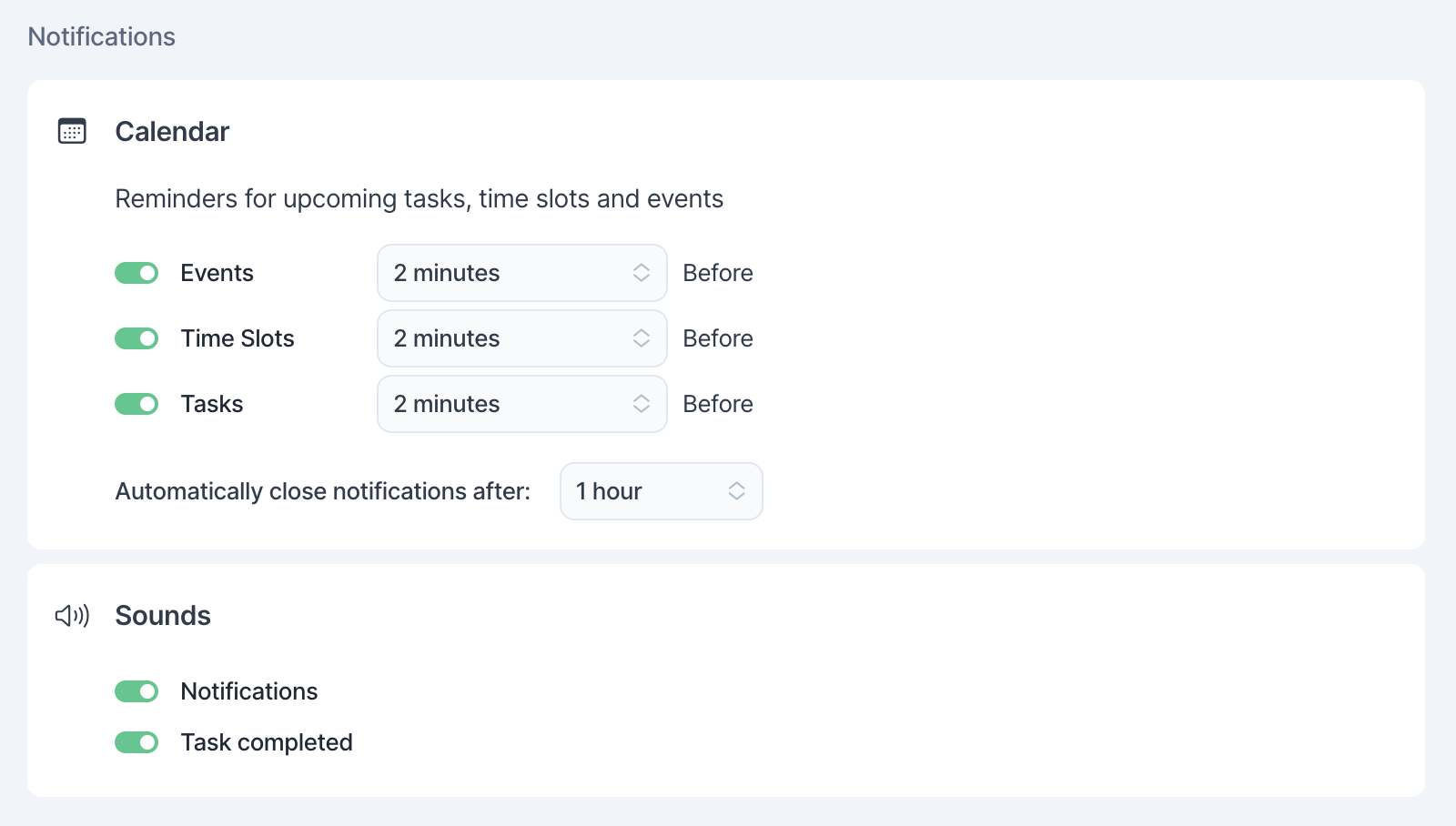The height and width of the screenshot is (826, 1456).
Task: Click the Task completed label
Action: (x=267, y=742)
